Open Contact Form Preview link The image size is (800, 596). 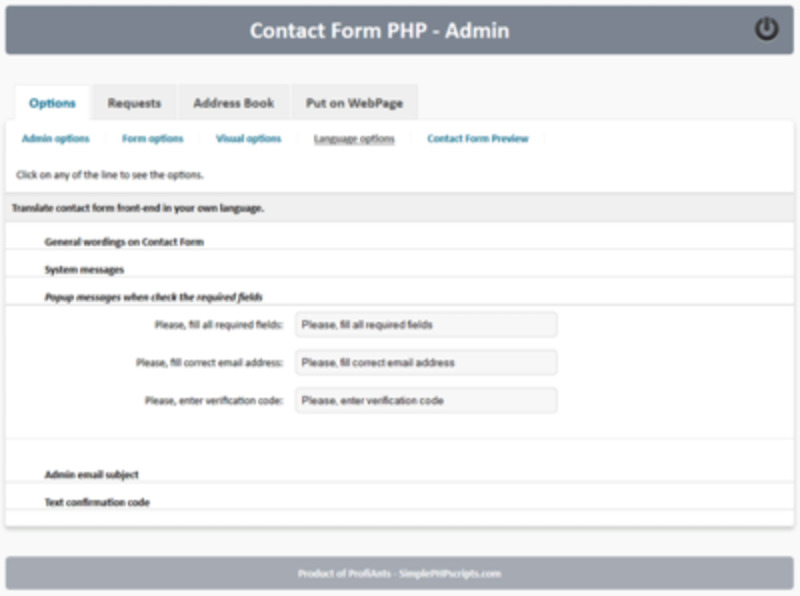[x=478, y=139]
